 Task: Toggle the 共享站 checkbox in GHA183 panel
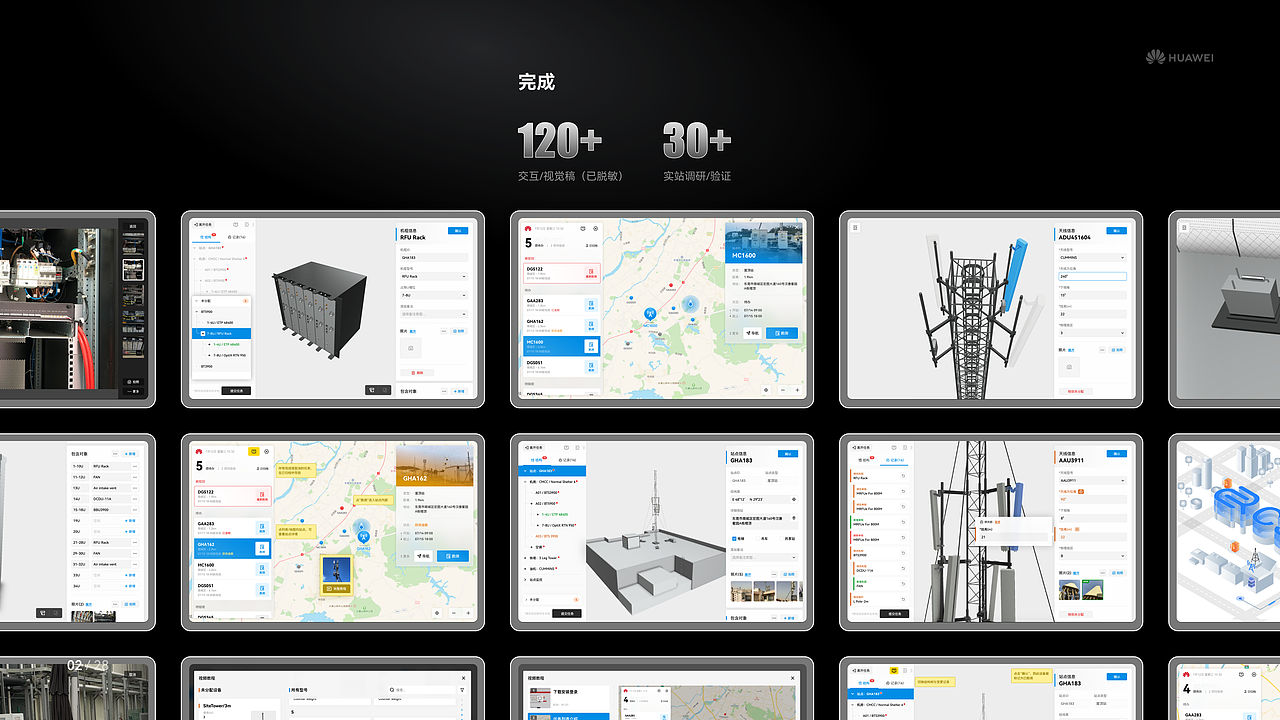[x=781, y=539]
